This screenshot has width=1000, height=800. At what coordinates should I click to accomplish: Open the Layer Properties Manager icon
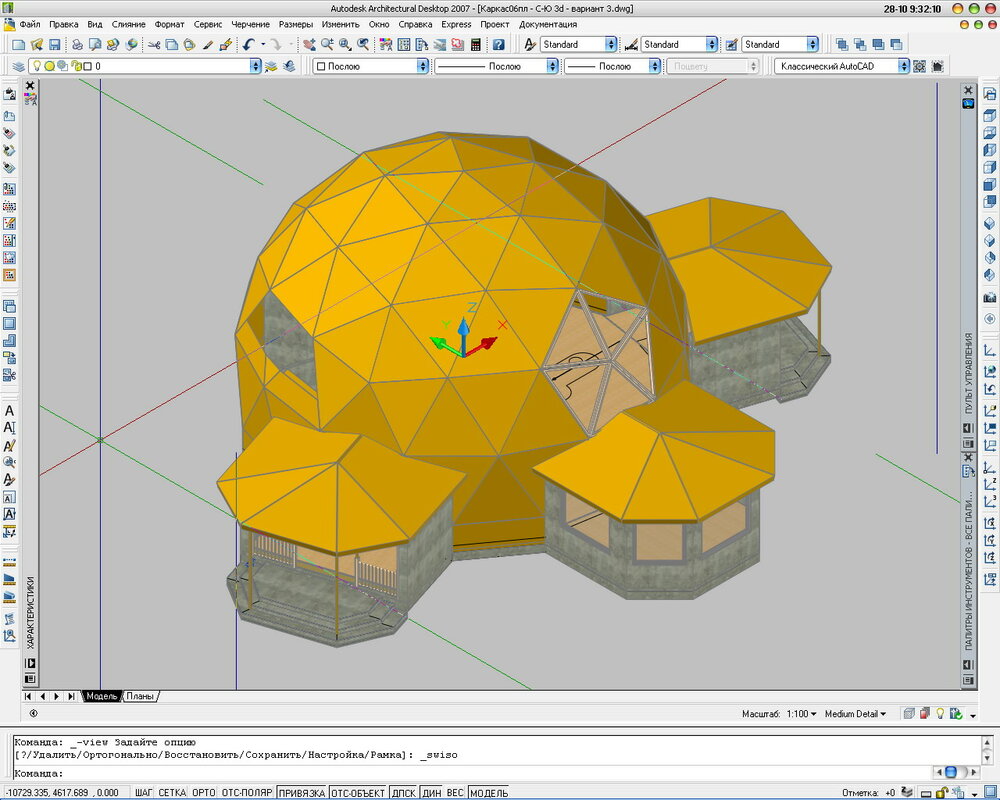[x=18, y=66]
